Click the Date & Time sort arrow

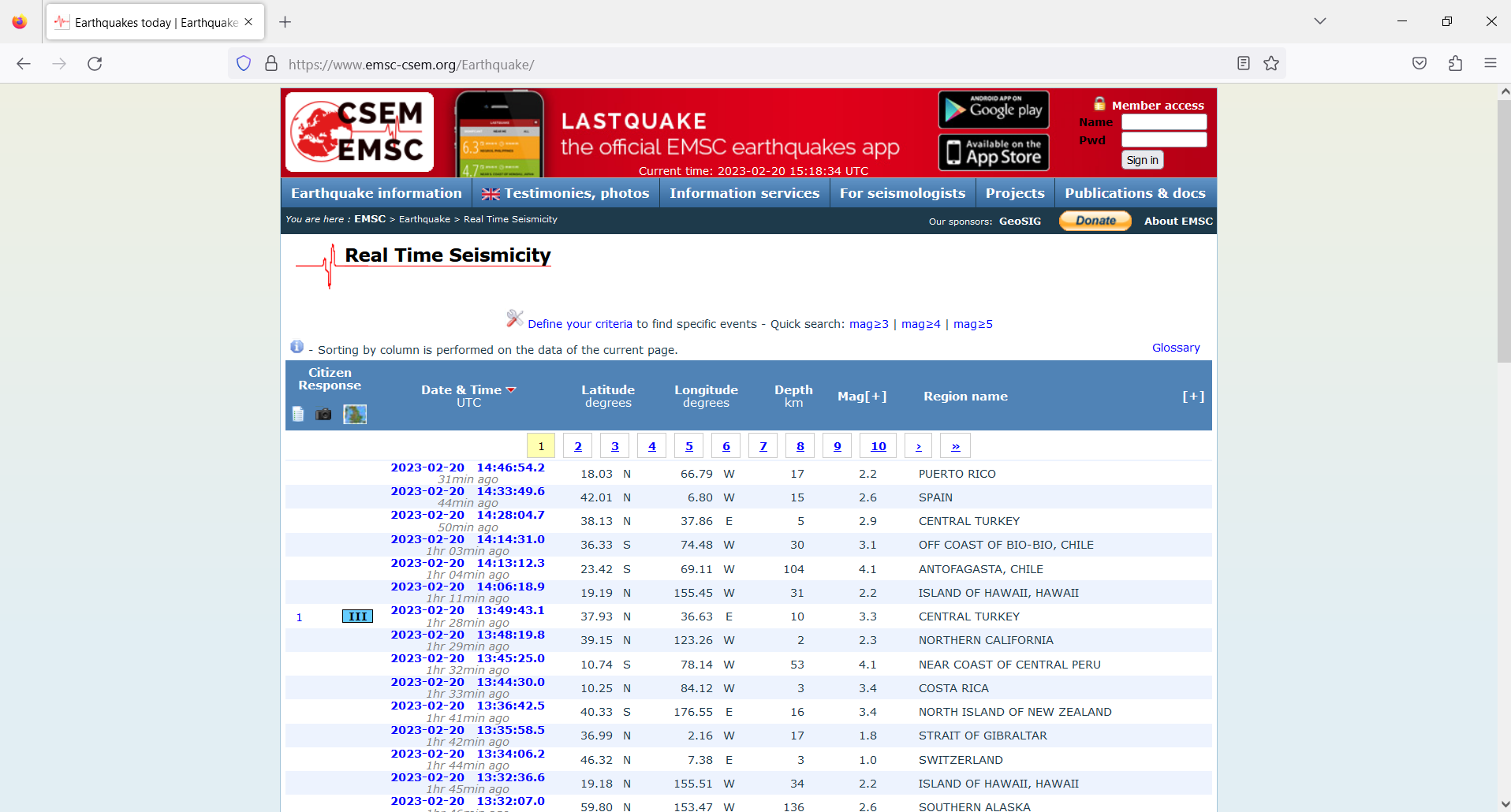pos(511,389)
